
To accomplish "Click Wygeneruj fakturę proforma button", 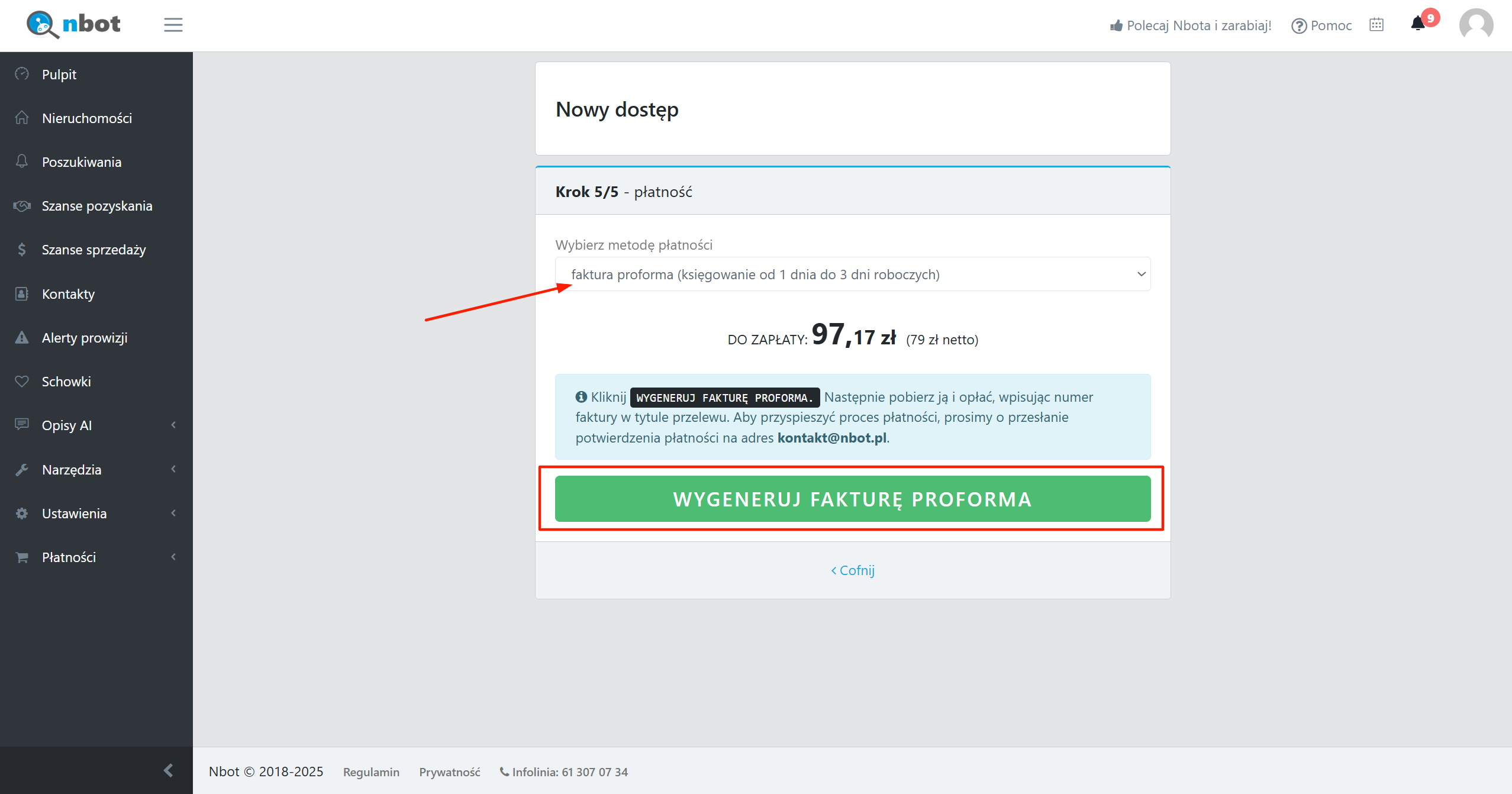I will [853, 499].
